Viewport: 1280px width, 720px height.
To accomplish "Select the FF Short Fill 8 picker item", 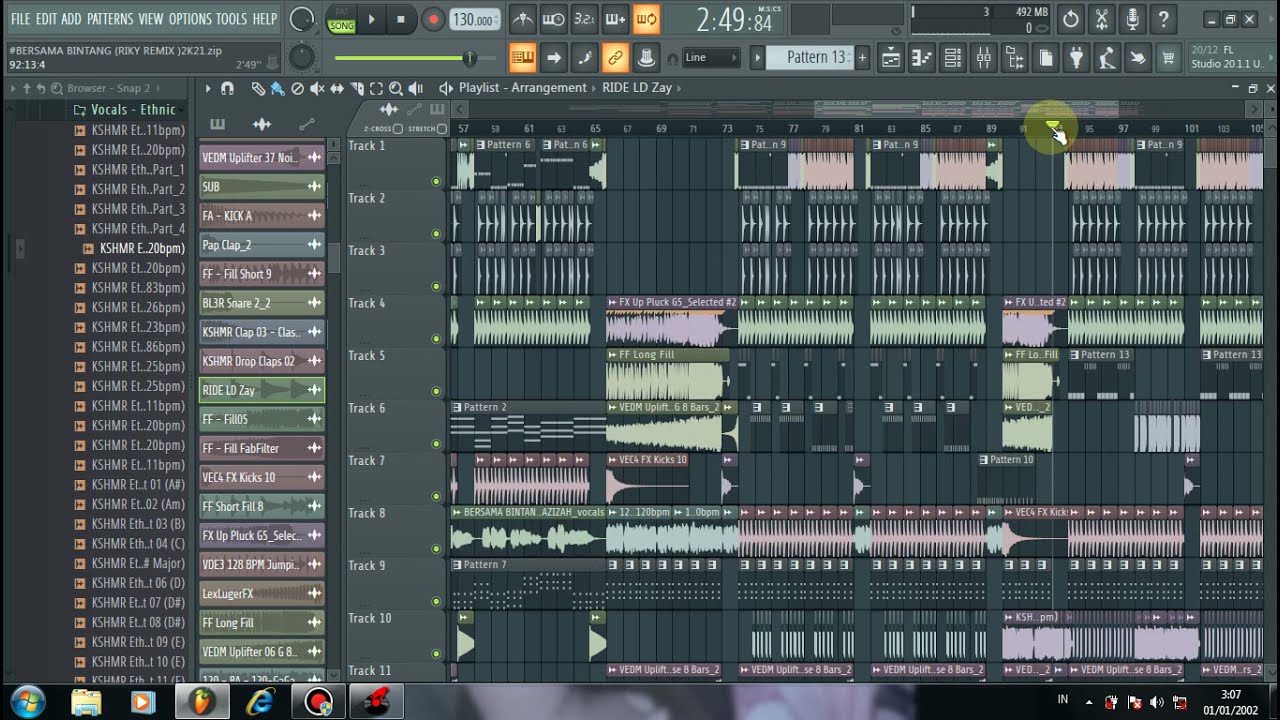I will tap(261, 506).
